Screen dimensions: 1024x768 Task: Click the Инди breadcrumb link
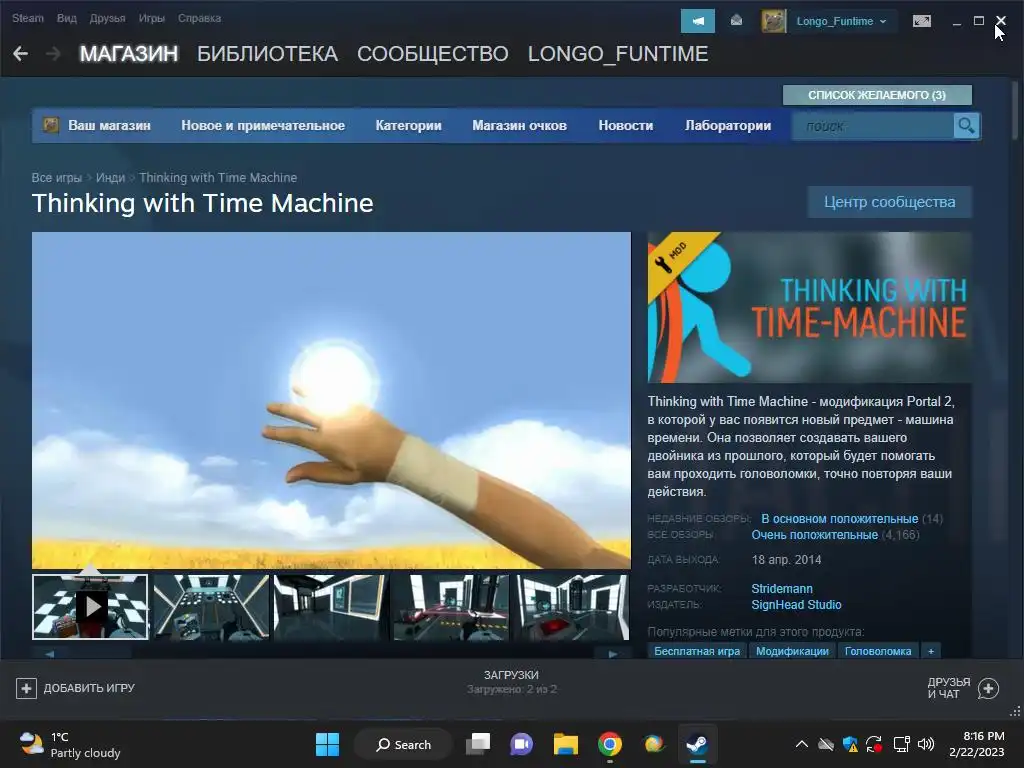point(110,178)
